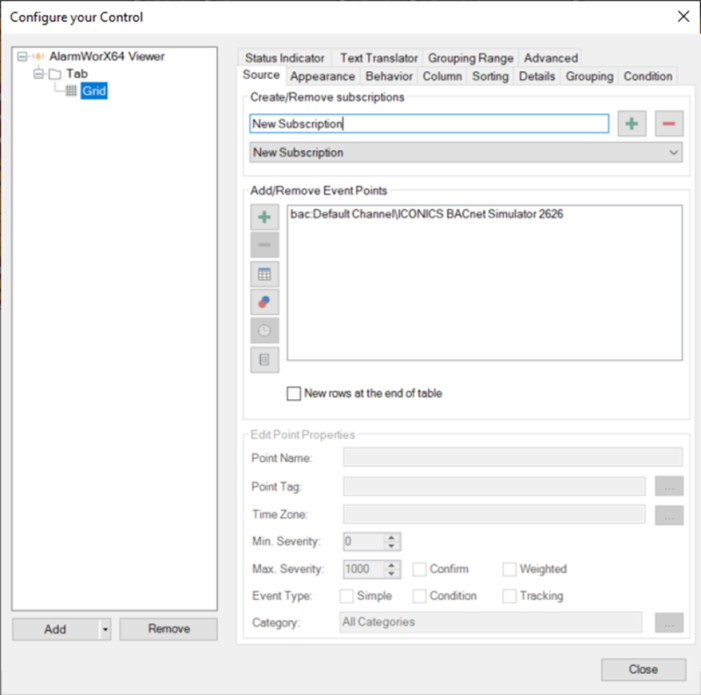This screenshot has width=701, height=695.
Task: Go to the Grouping Range tab
Action: [x=470, y=58]
